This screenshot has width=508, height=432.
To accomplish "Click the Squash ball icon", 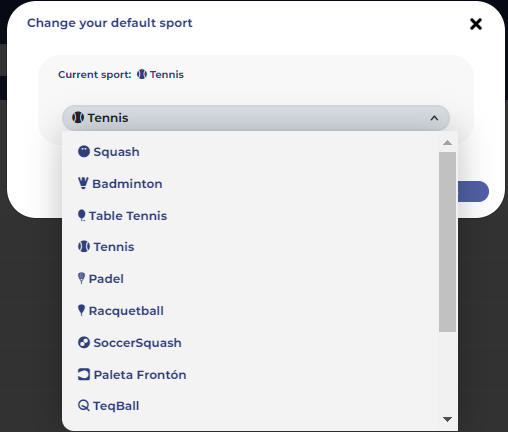I will point(84,151).
